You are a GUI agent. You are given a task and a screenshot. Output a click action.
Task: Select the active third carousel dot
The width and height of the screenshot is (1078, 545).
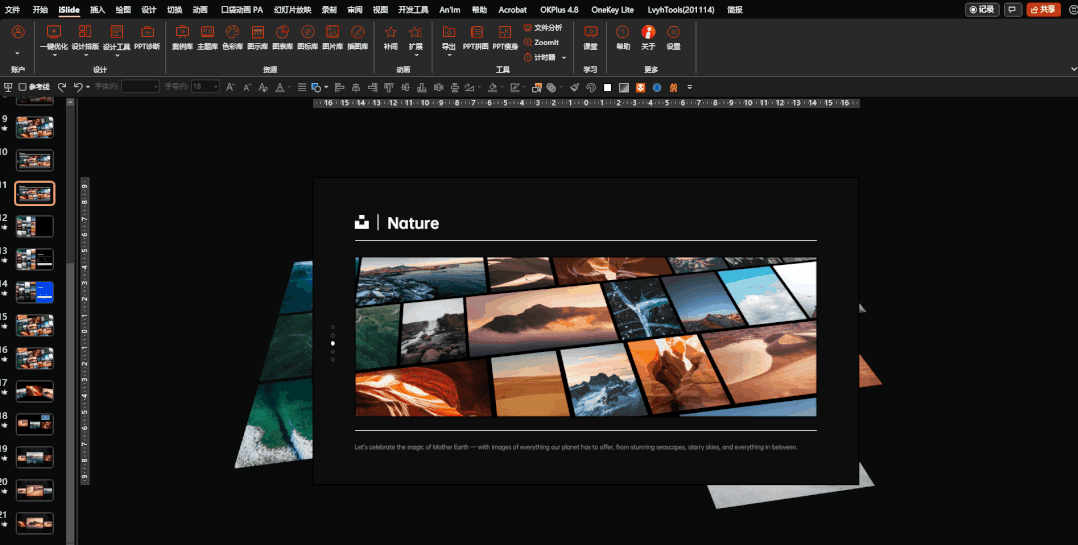[333, 343]
